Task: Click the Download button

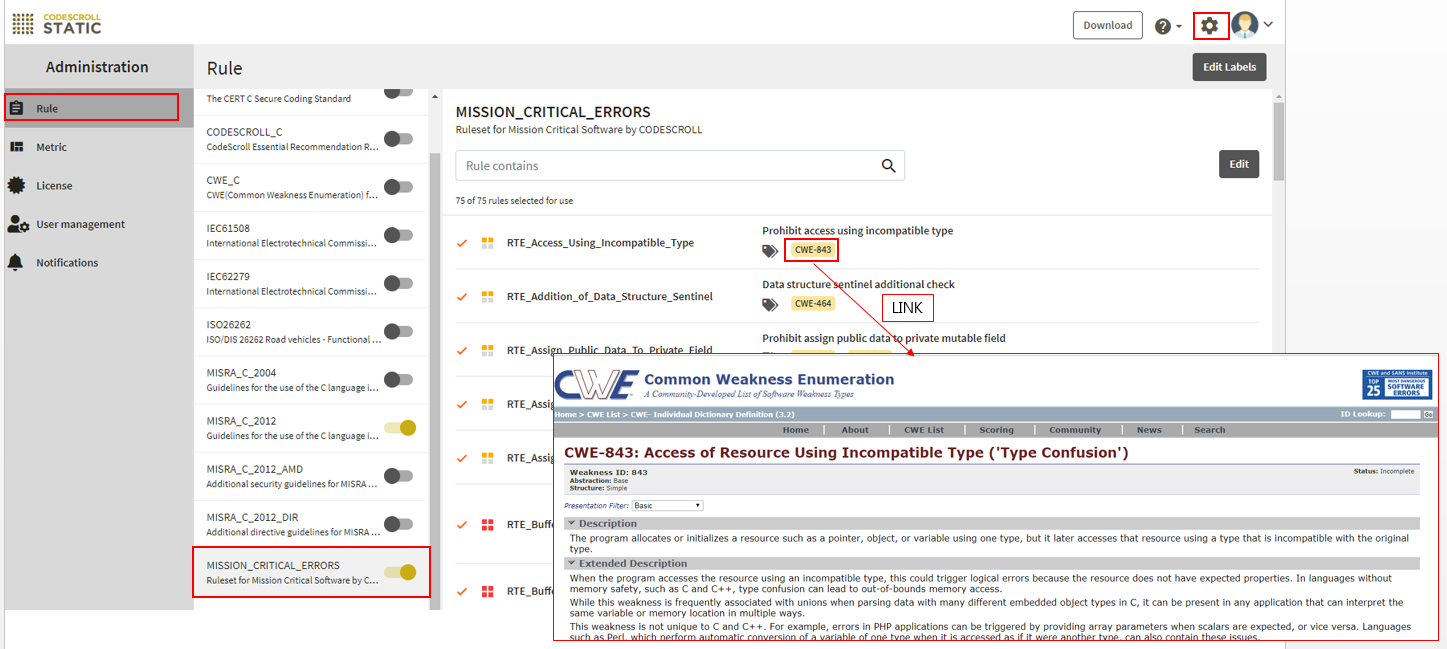Action: coord(1108,25)
